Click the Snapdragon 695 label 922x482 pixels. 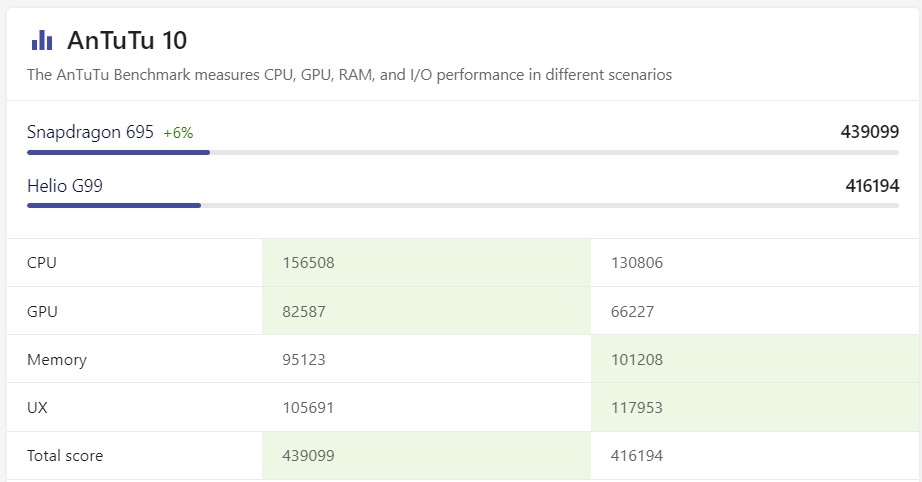pos(90,132)
